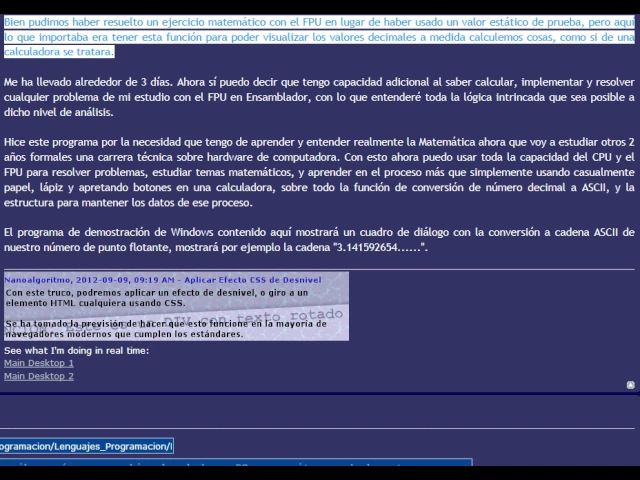
Task: Click the highlighted paragraph starting 'Bien pudimos haber resuelto'
Action: pos(319,37)
